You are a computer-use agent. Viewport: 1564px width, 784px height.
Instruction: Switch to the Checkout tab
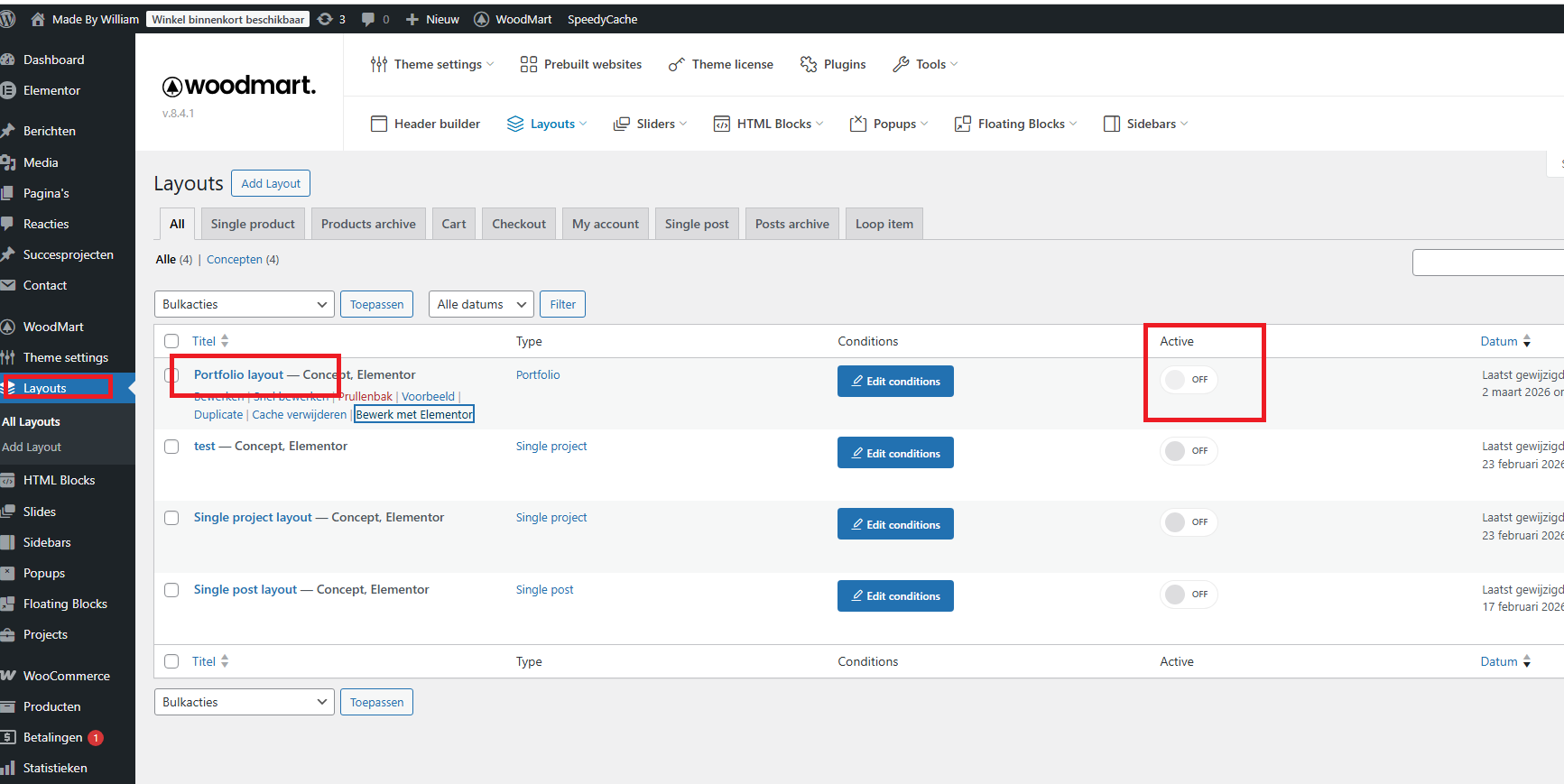(519, 224)
